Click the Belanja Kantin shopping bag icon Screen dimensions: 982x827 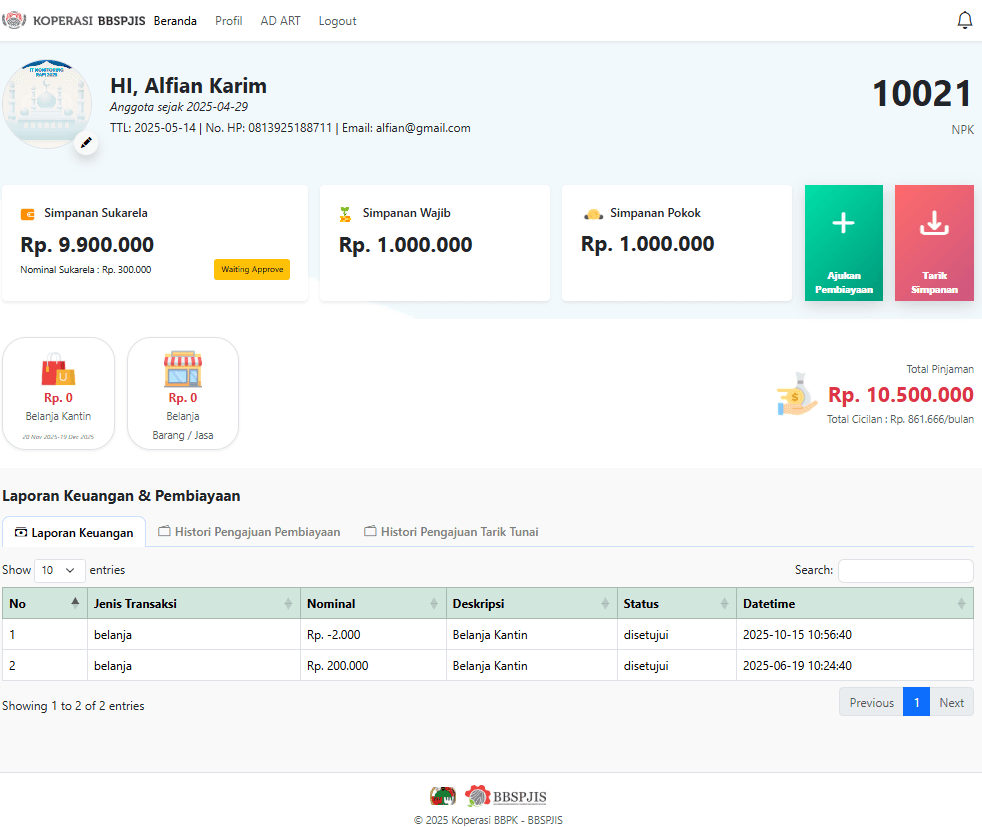click(58, 369)
